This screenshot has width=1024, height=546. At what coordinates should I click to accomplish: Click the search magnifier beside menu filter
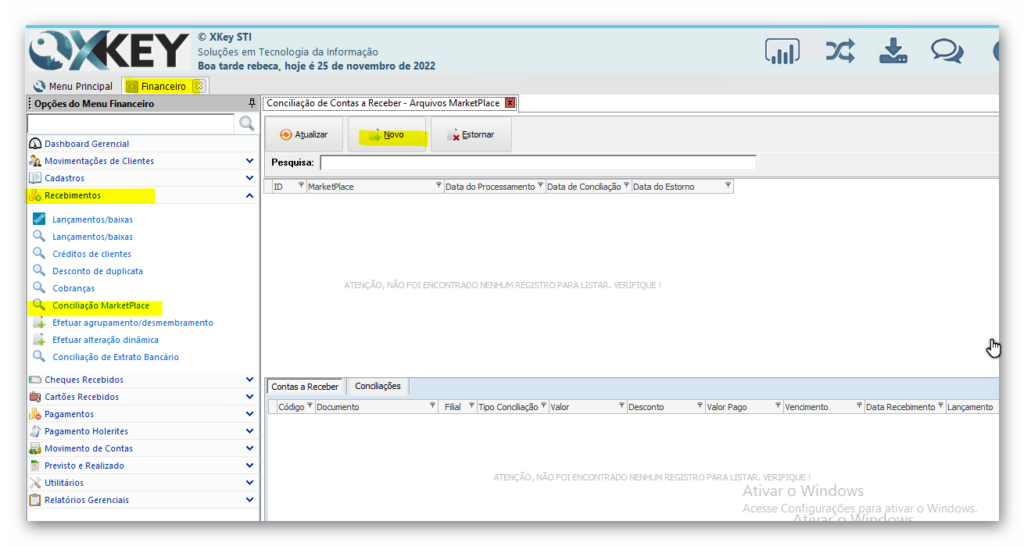pyautogui.click(x=246, y=123)
